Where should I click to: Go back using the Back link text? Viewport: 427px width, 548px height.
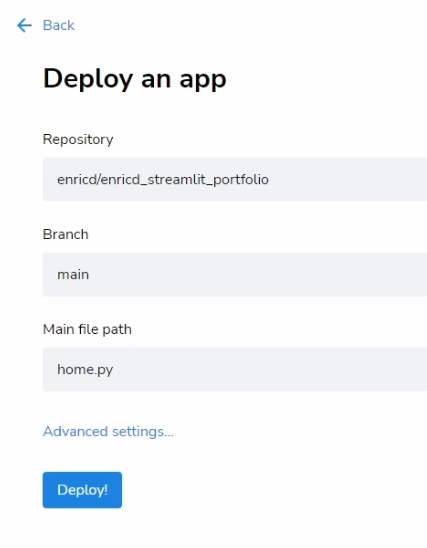pos(59,26)
